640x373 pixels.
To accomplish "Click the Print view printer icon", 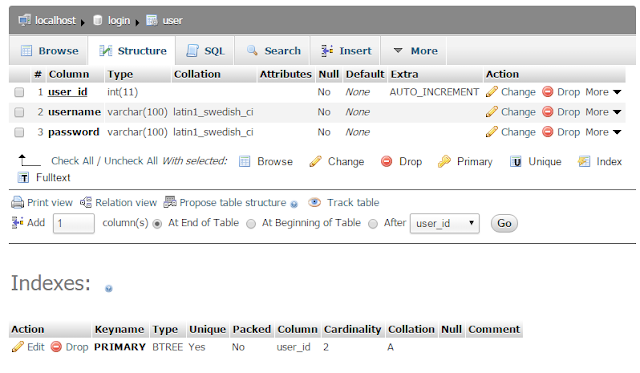I will pyautogui.click(x=18, y=202).
